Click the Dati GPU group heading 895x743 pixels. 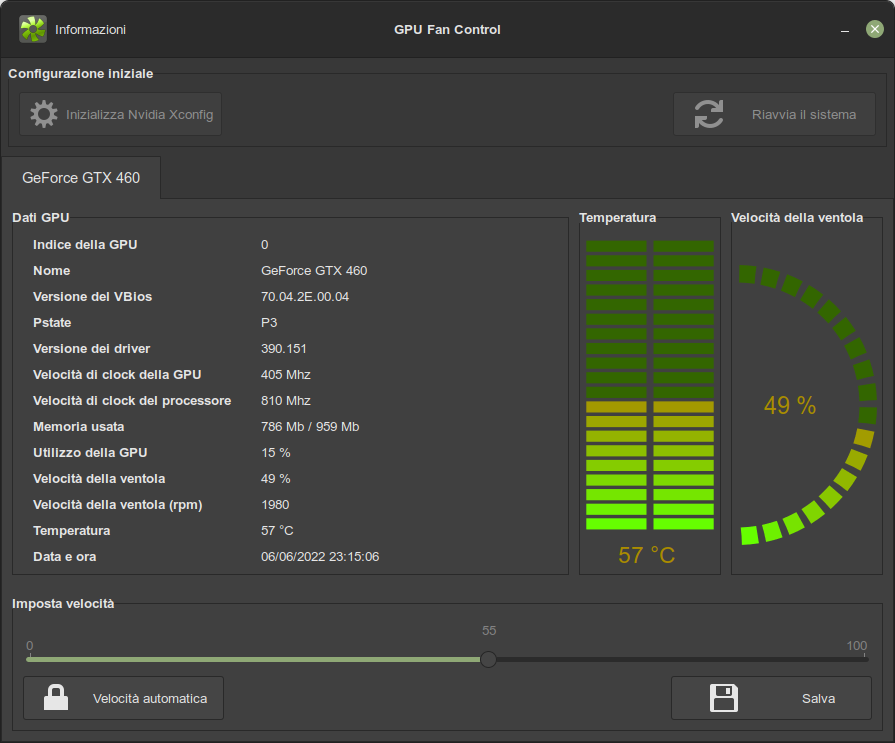41,217
